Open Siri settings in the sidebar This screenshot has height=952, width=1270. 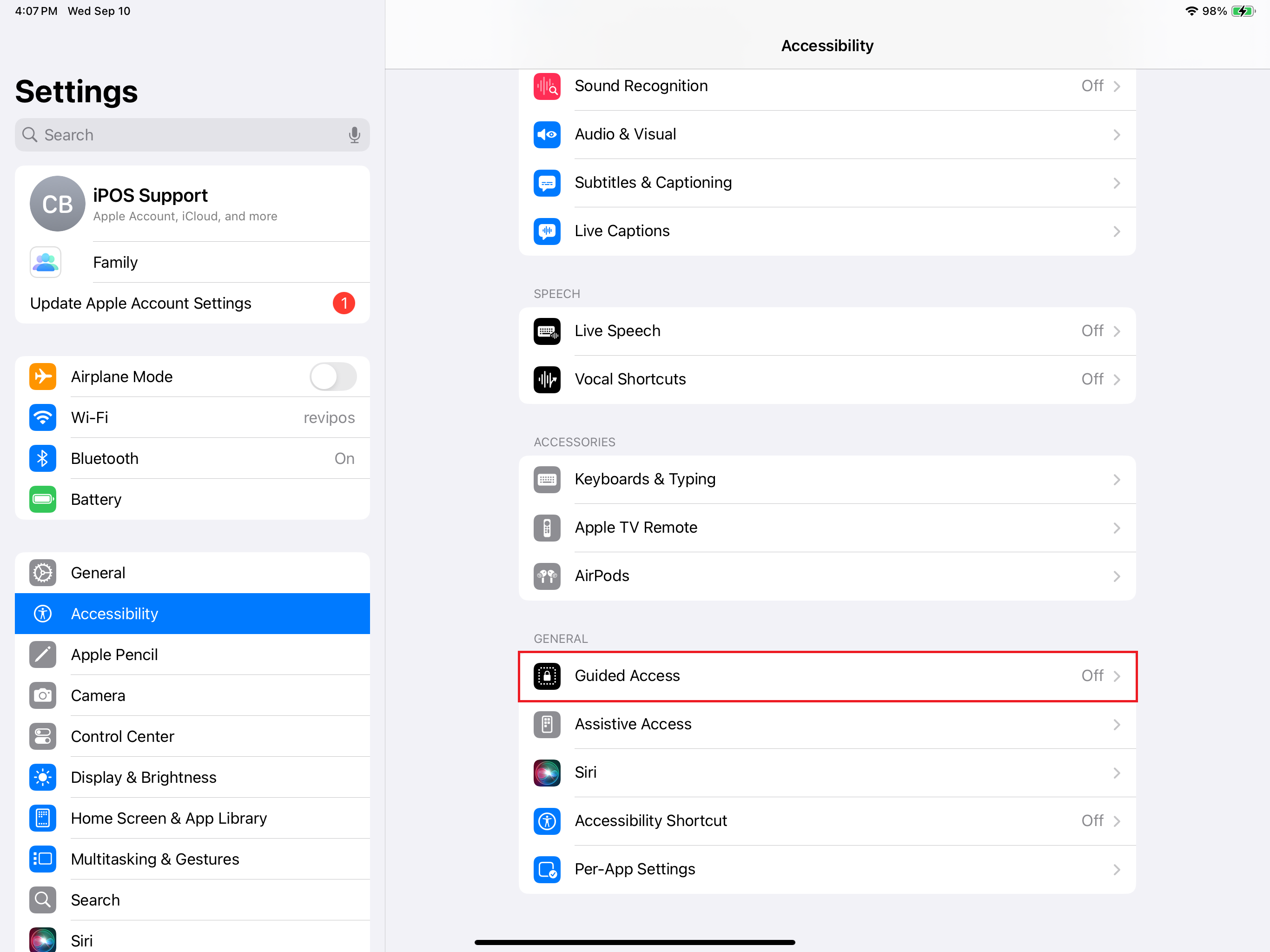point(192,937)
